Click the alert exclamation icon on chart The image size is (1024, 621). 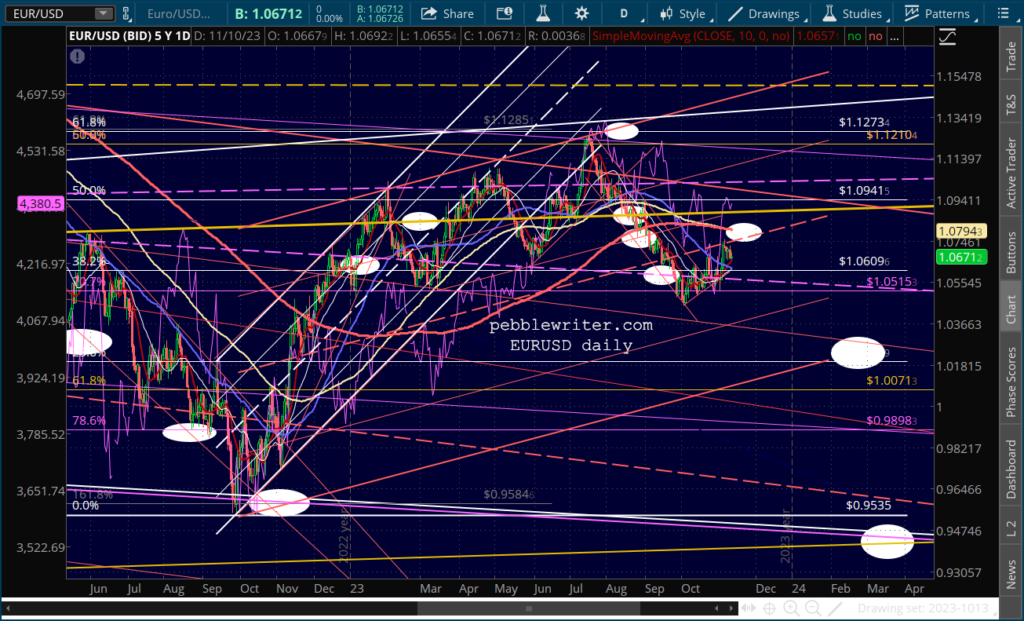(x=77, y=57)
